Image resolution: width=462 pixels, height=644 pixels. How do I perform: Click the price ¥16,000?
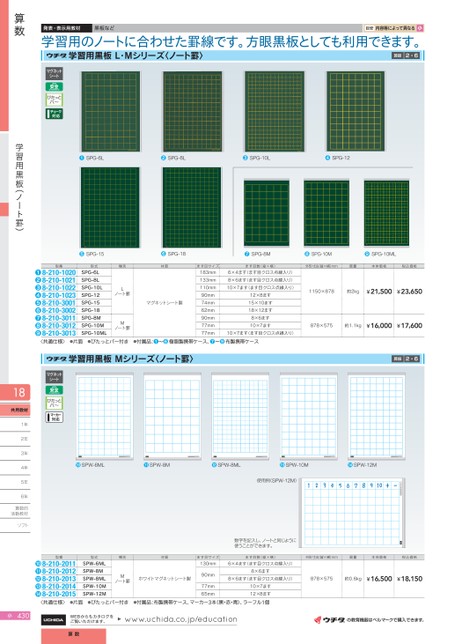pos(379,325)
